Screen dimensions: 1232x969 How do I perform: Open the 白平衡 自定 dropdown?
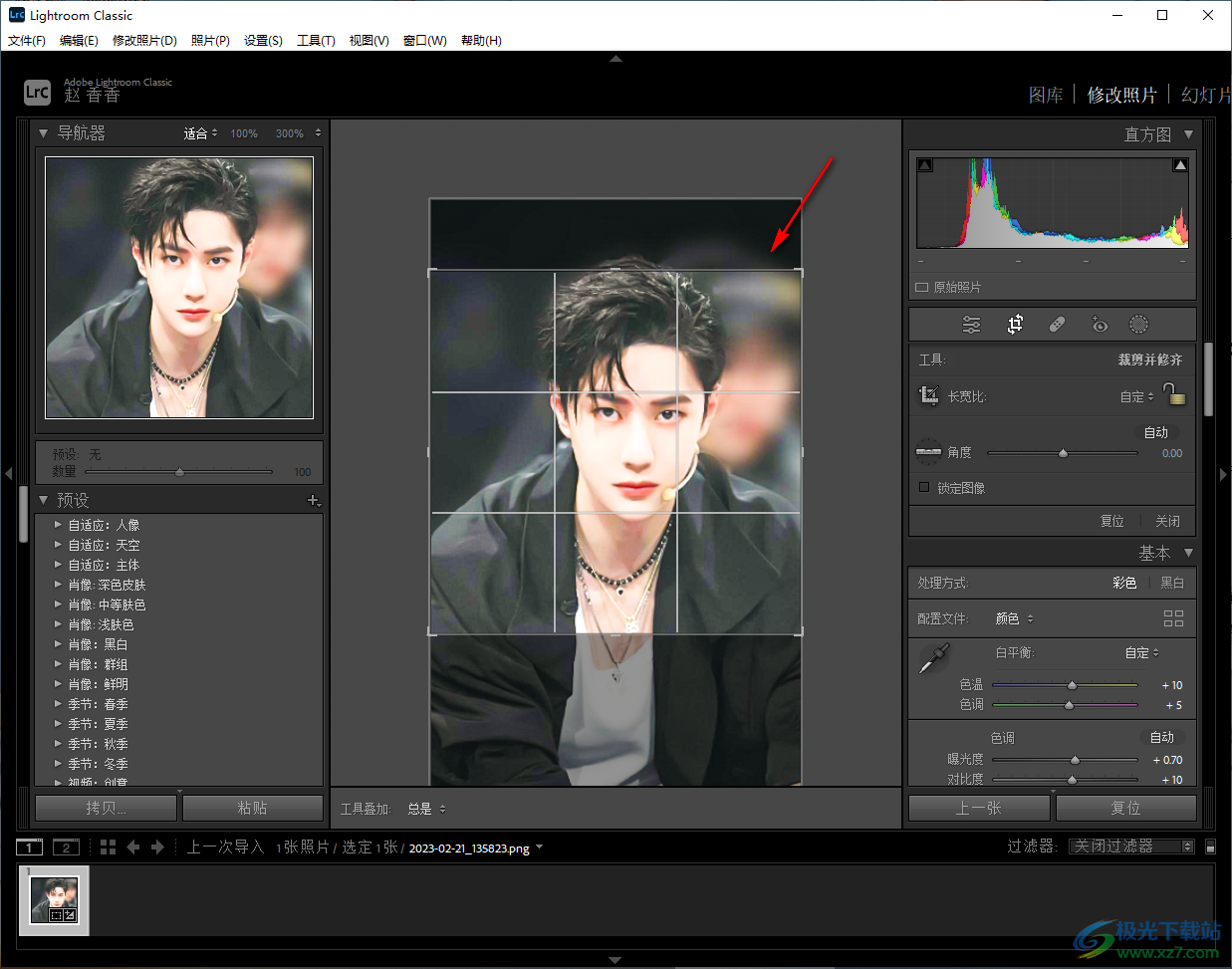point(1142,652)
